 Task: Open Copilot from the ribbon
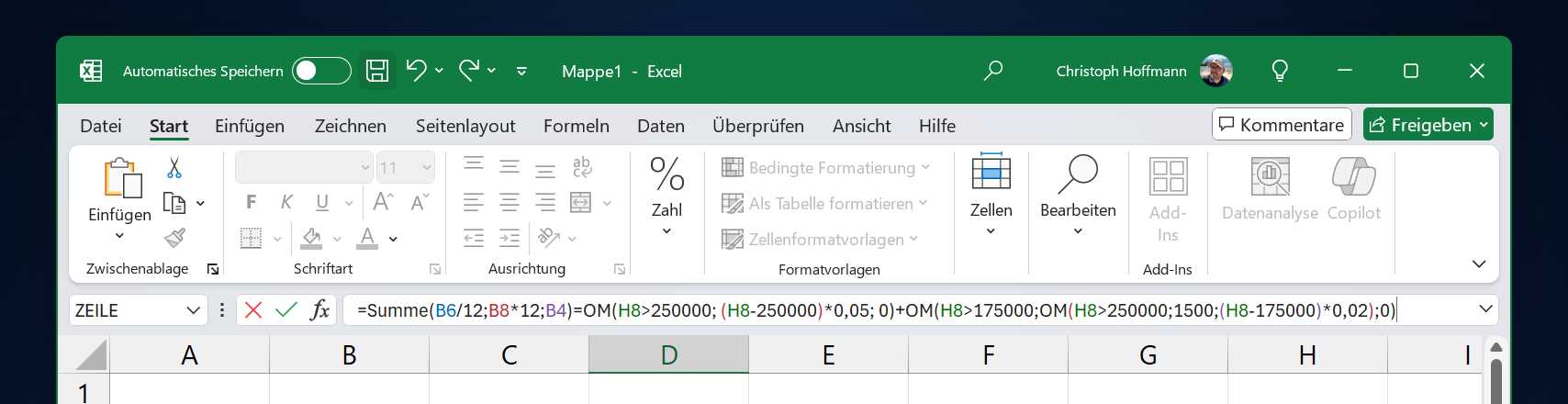tap(1354, 189)
